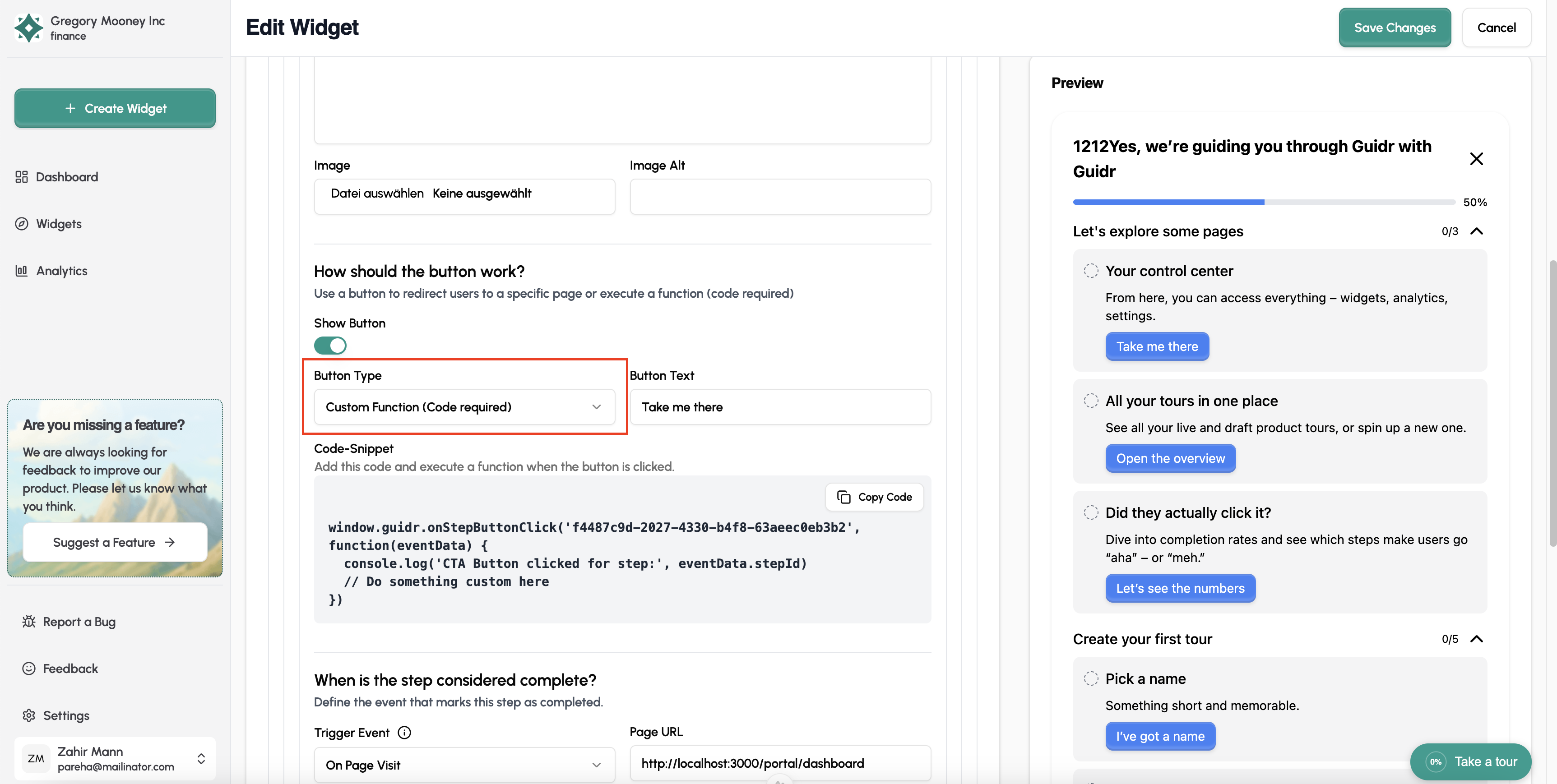Image resolution: width=1557 pixels, height=784 pixels.
Task: Open the Feedback panel
Action: [70, 668]
